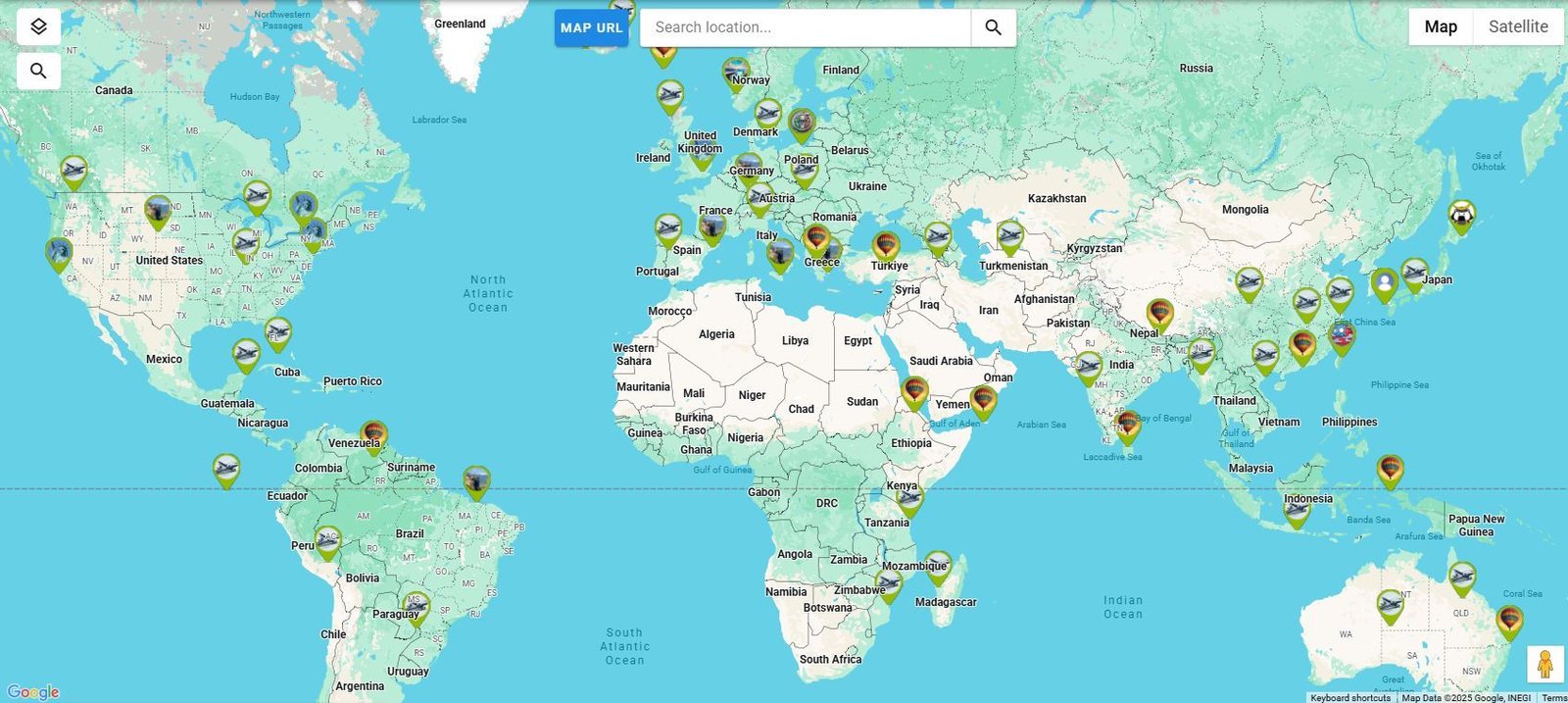This screenshot has width=1568, height=703.
Task: Switch to the Map view tab
Action: coord(1440,26)
